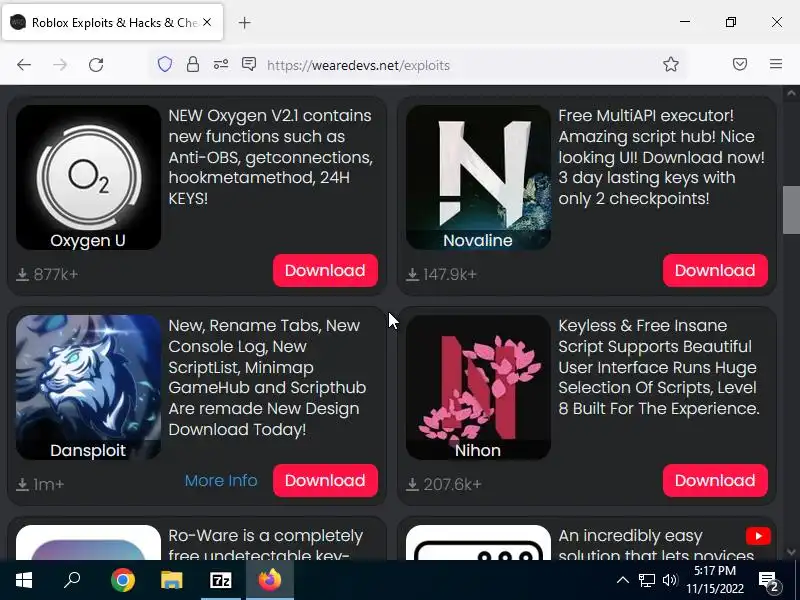The width and height of the screenshot is (800, 600).
Task: Open More Info for Dansploit
Action: [221, 481]
